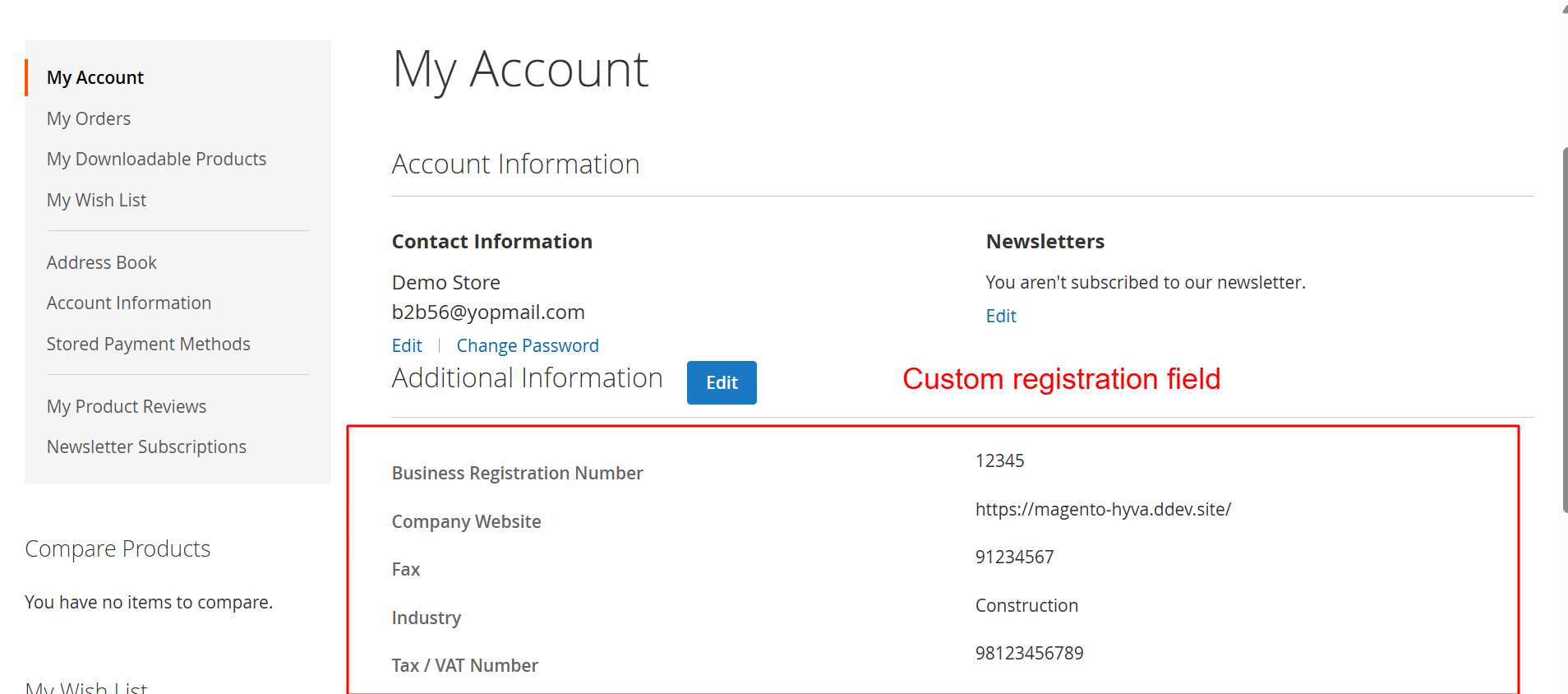Click the company website URL value
The width and height of the screenshot is (1568, 694).
coord(1102,509)
